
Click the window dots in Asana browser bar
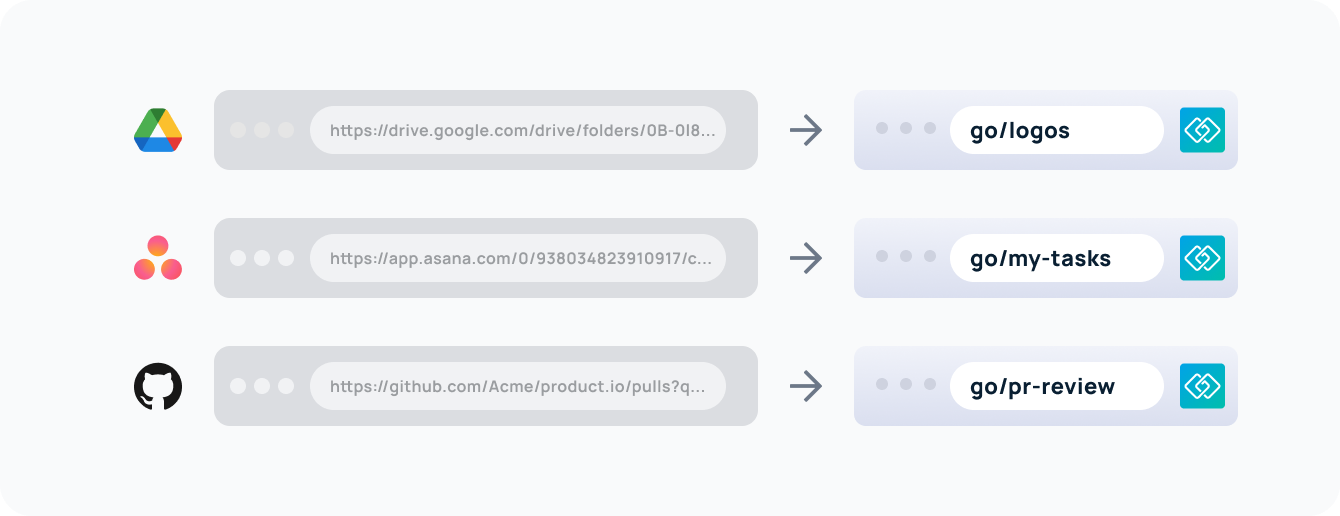(262, 258)
